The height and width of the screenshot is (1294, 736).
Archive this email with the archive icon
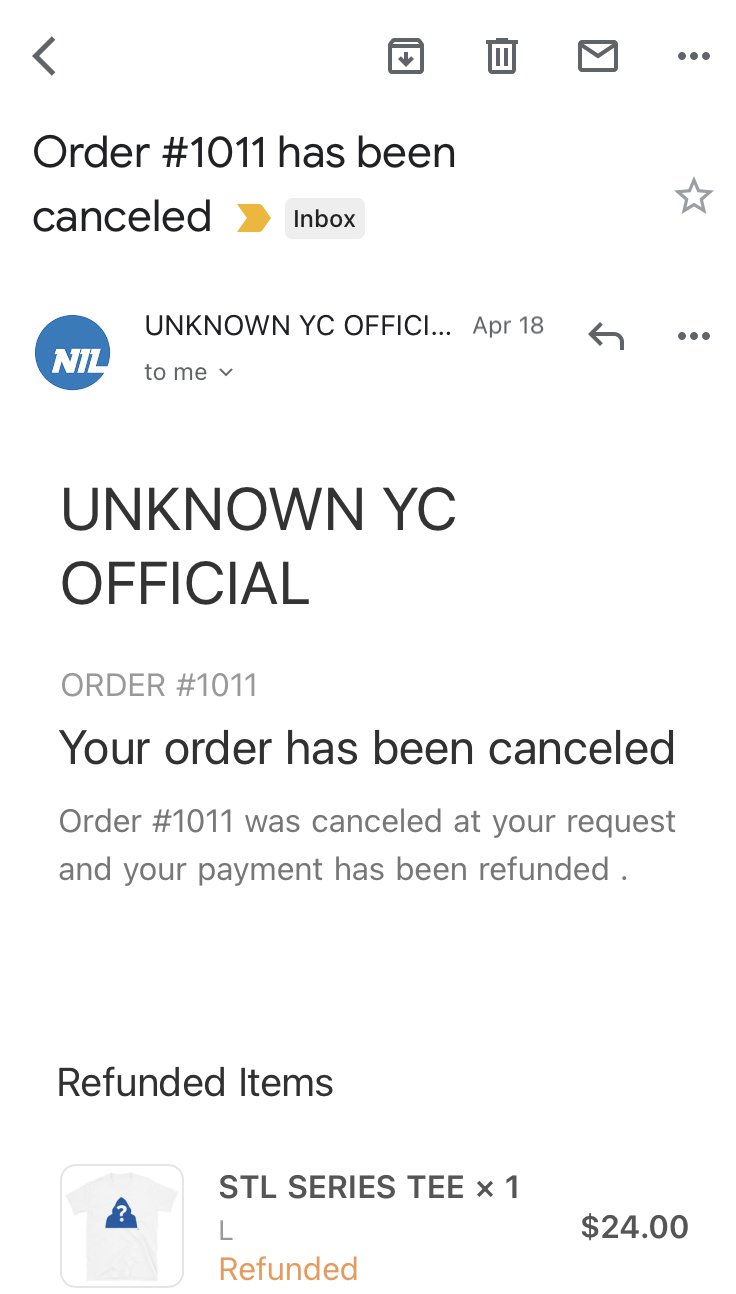tap(406, 56)
